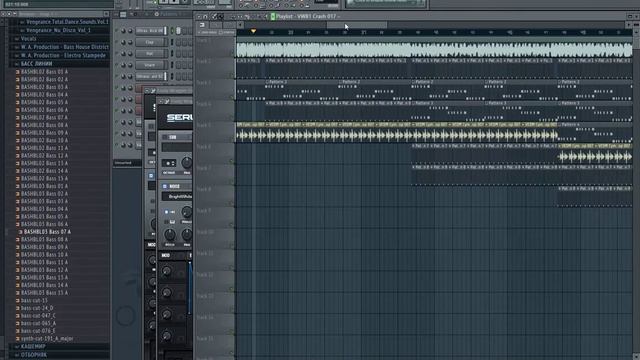Select sample BASHBL02 Bass 15 A
Viewport: 640px width, 360px height.
point(44,178)
